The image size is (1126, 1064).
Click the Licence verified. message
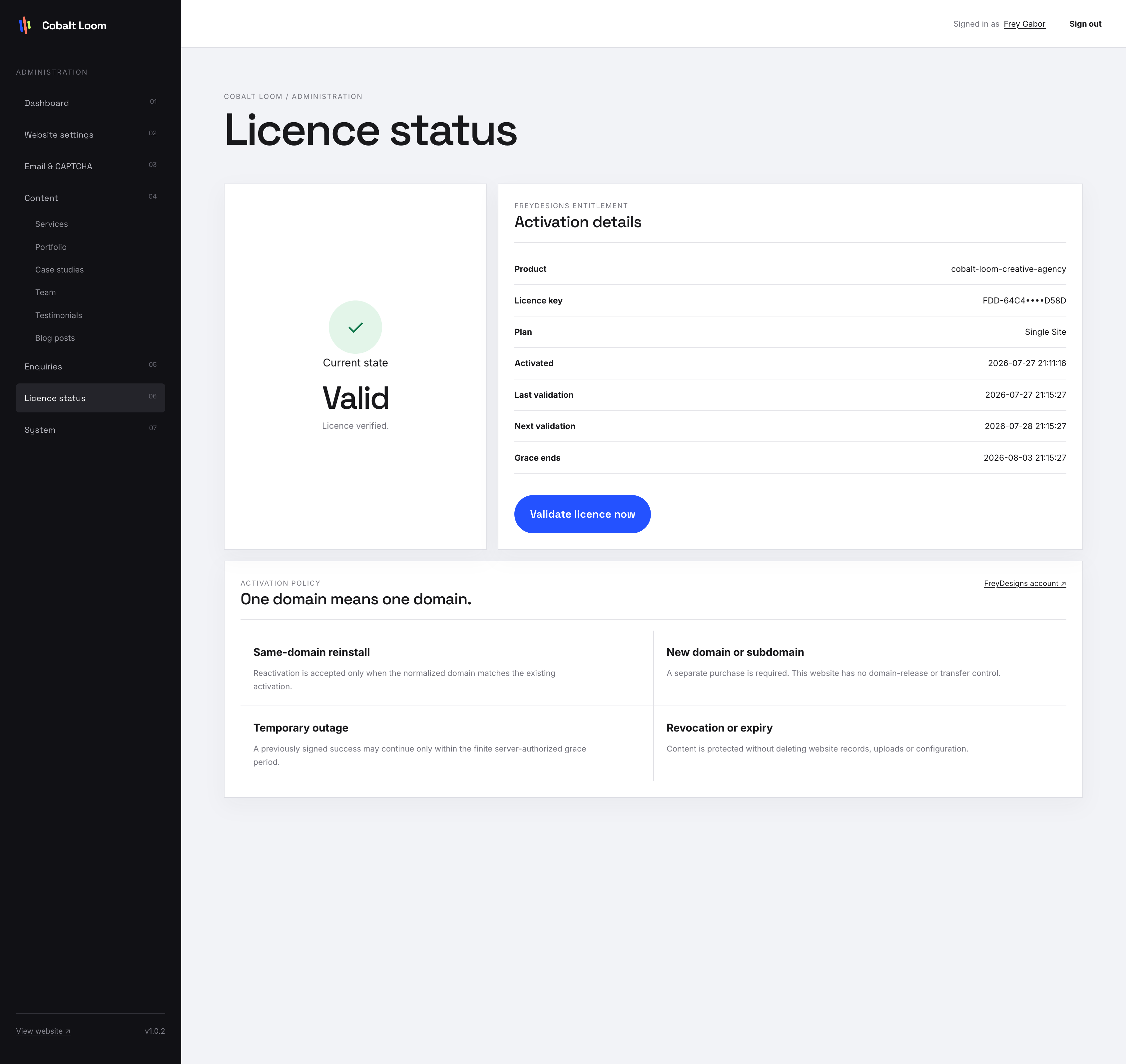[355, 426]
